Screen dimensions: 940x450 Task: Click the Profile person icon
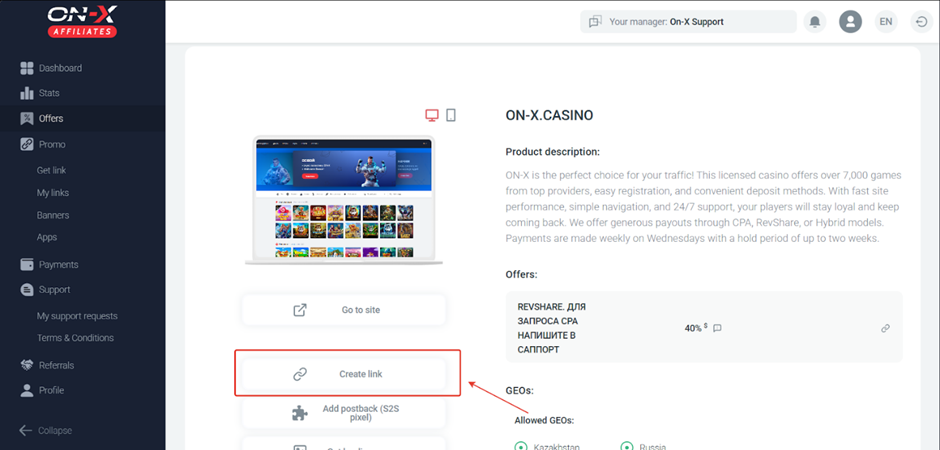pyautogui.click(x=26, y=391)
